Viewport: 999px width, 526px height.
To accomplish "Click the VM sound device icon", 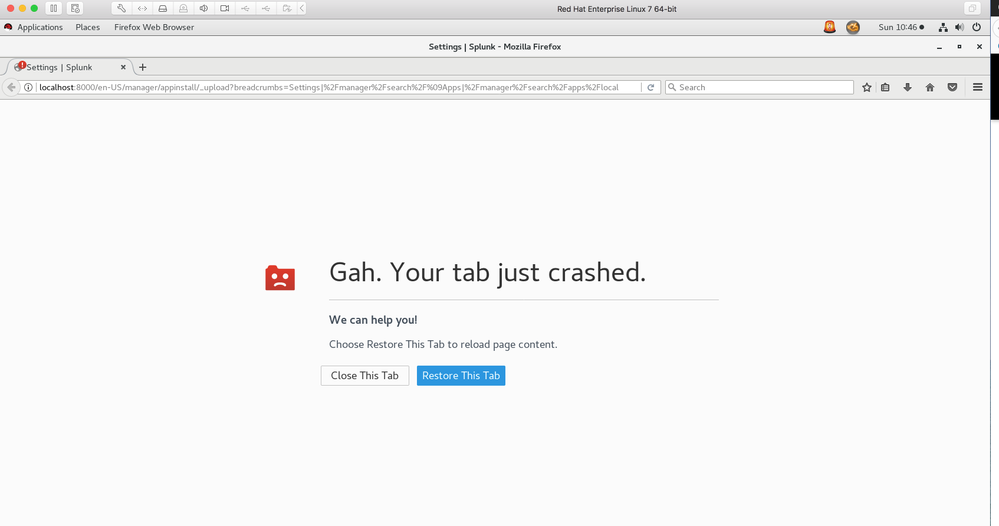I will coord(204,8).
